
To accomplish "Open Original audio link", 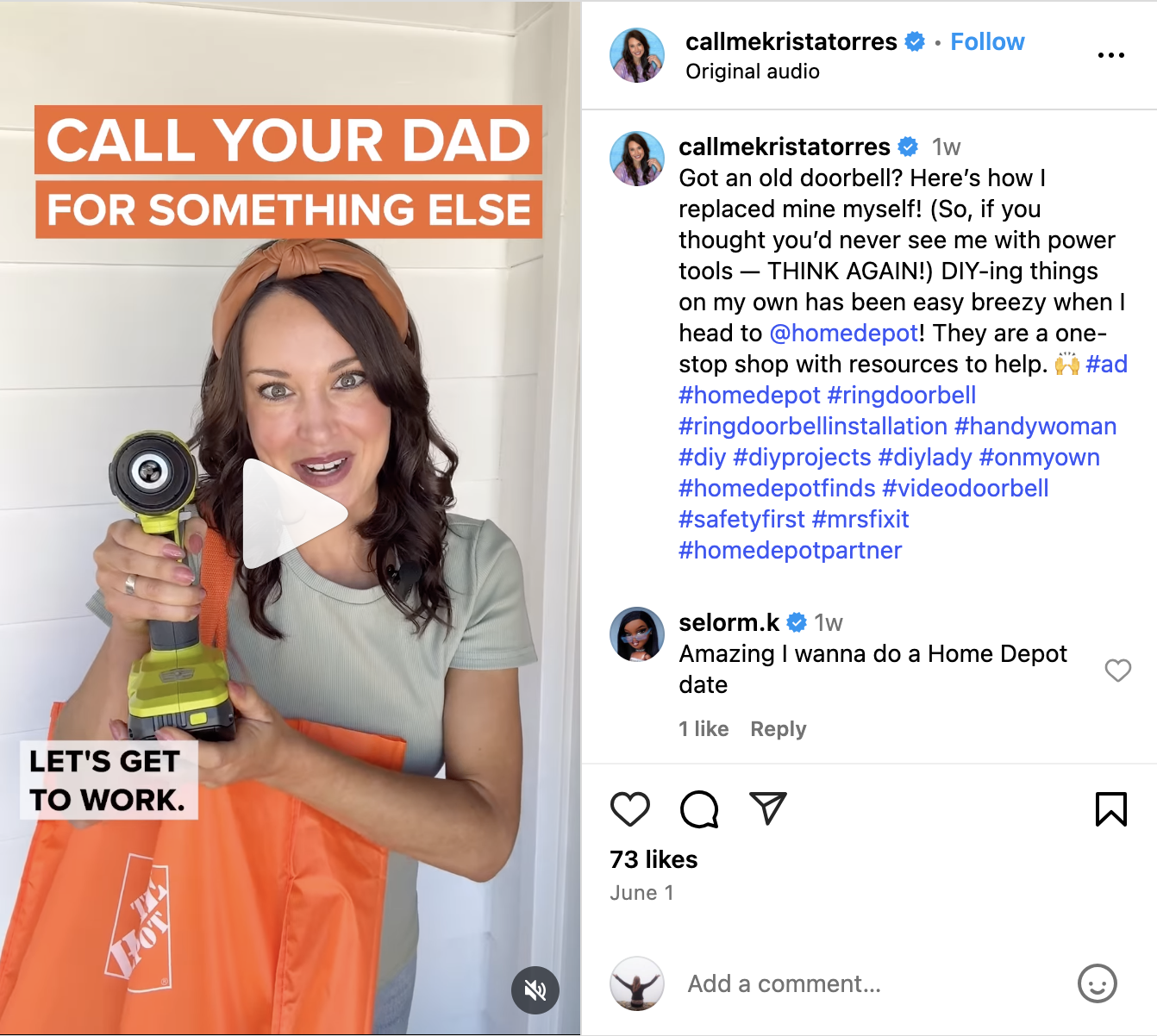I will (753, 72).
